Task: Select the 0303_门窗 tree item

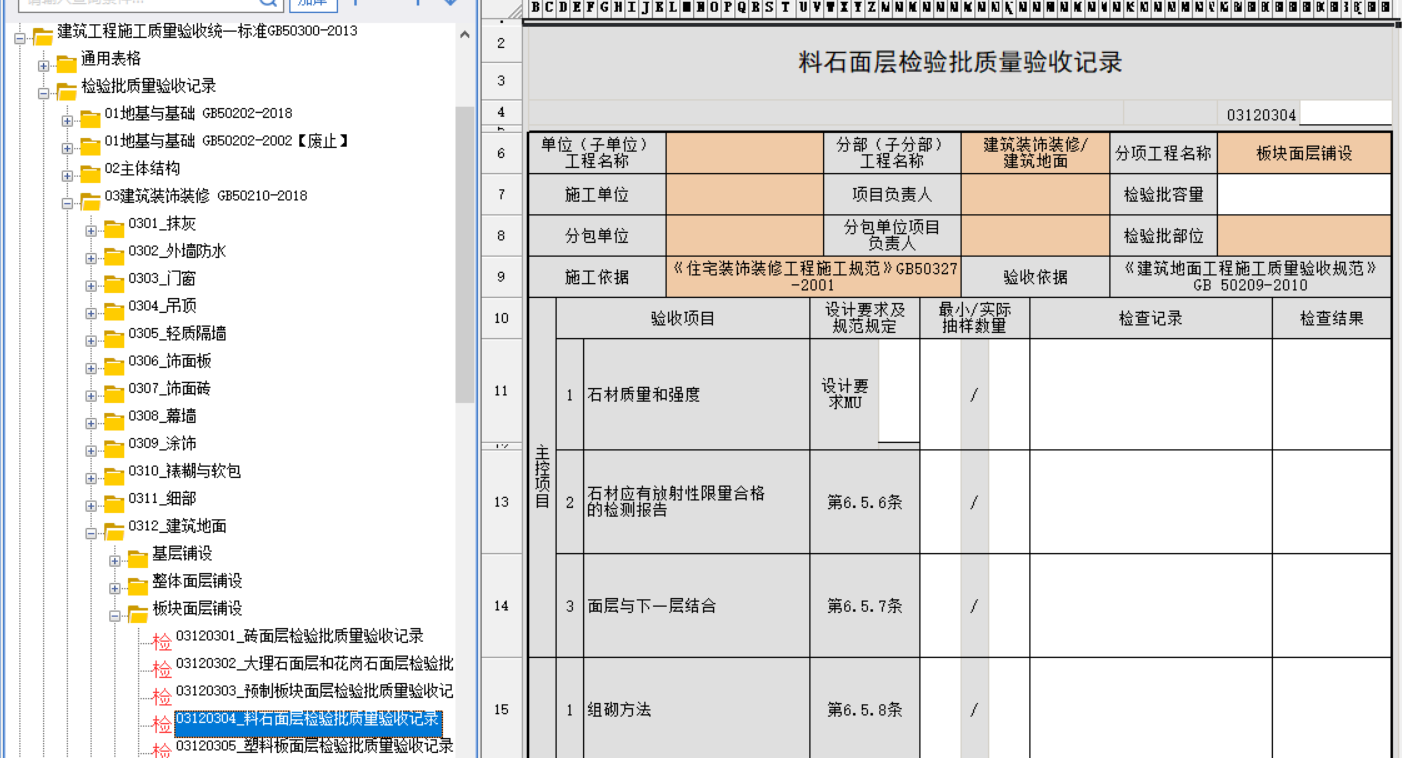Action: (162, 278)
